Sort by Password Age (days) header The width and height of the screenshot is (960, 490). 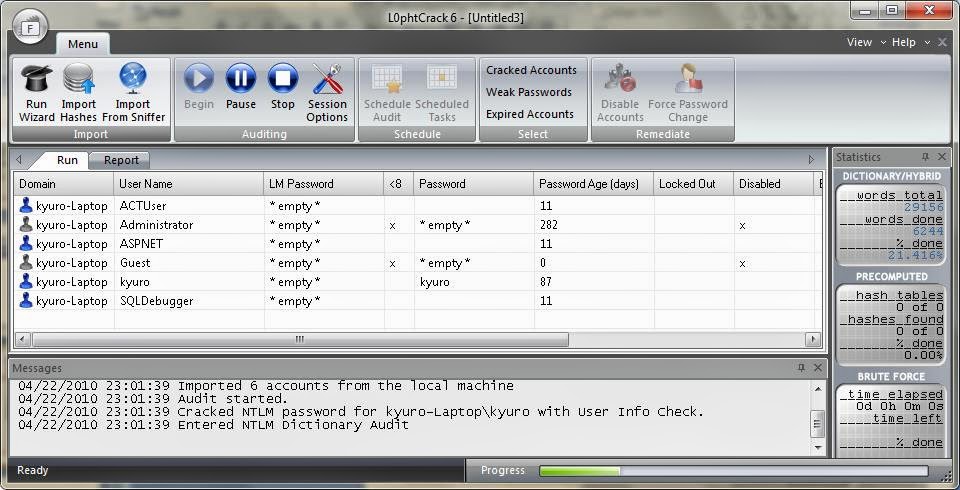click(x=593, y=184)
